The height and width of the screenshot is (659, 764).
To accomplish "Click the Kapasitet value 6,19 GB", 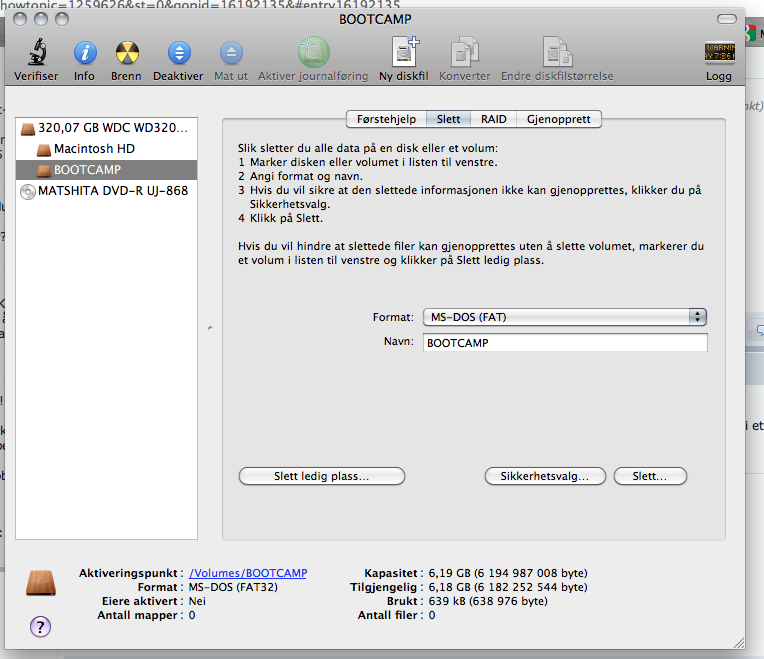I will [508, 573].
